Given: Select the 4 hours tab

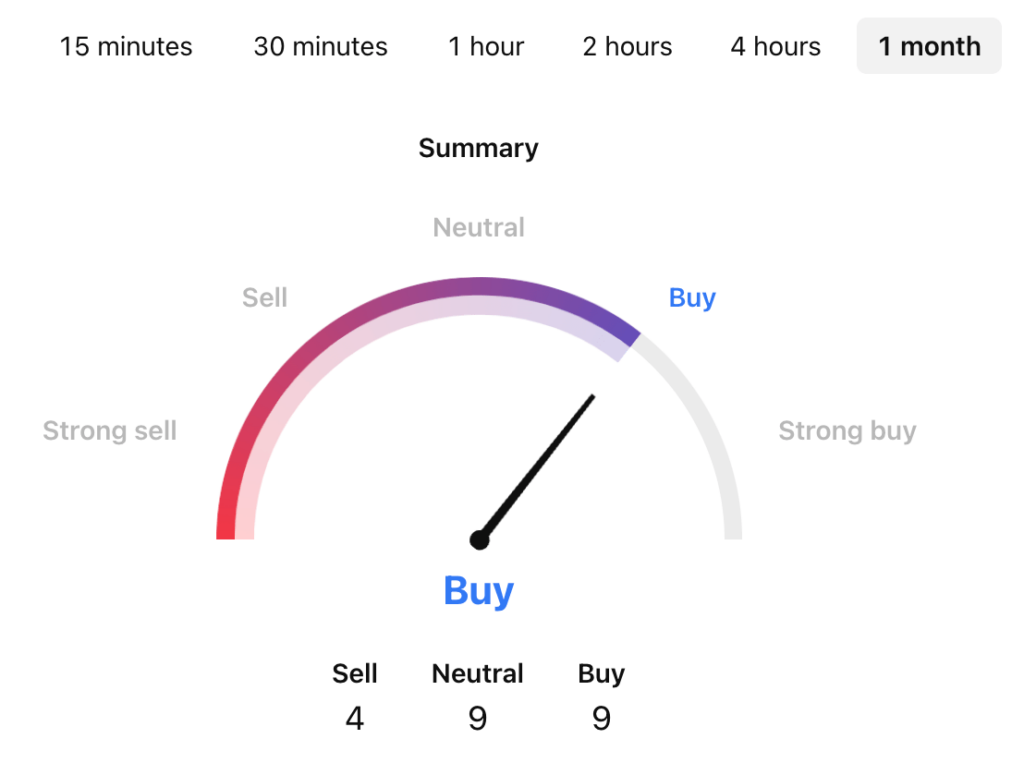Looking at the screenshot, I should (775, 46).
